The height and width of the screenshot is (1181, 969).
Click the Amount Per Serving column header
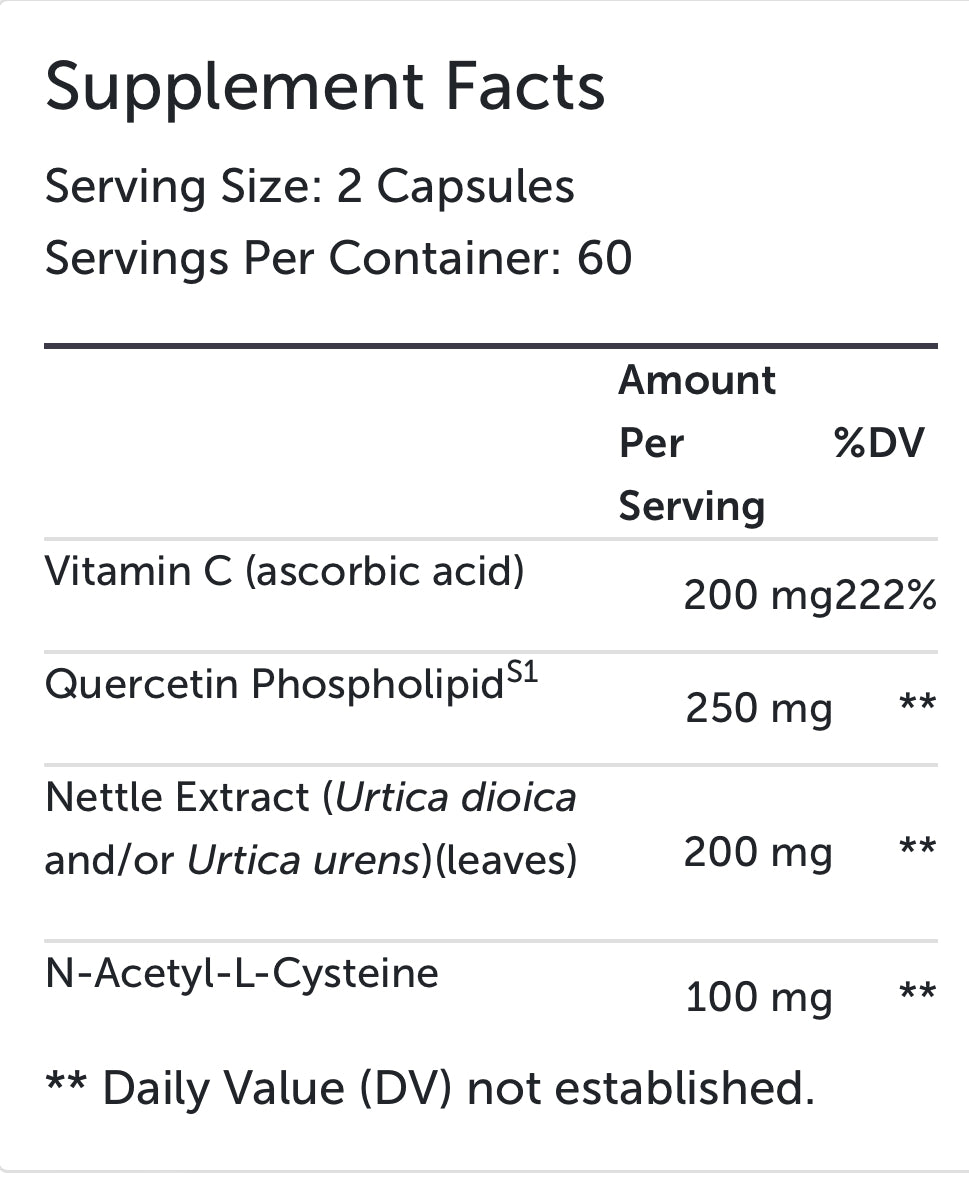tap(696, 442)
